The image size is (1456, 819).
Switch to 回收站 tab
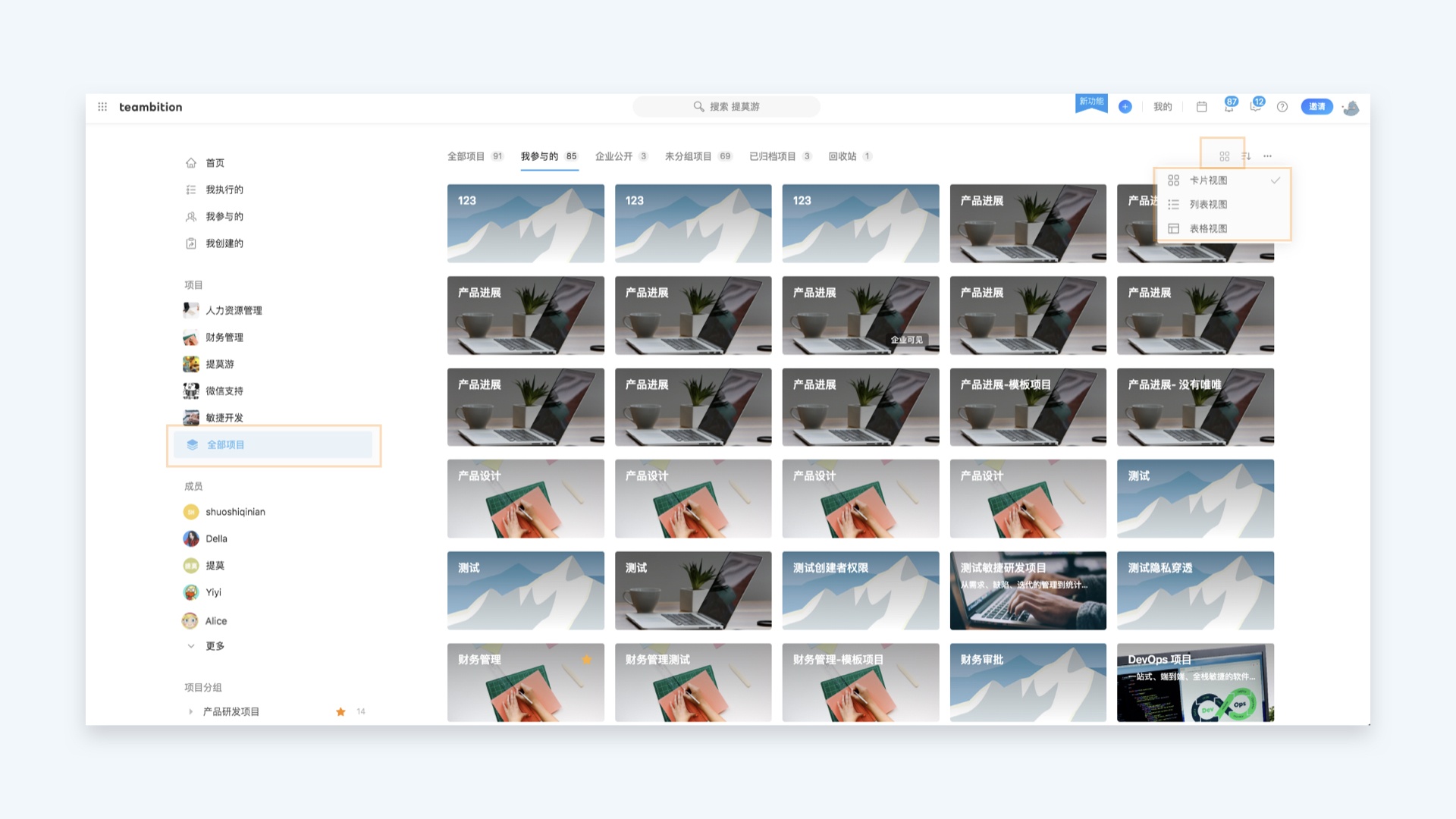click(850, 156)
